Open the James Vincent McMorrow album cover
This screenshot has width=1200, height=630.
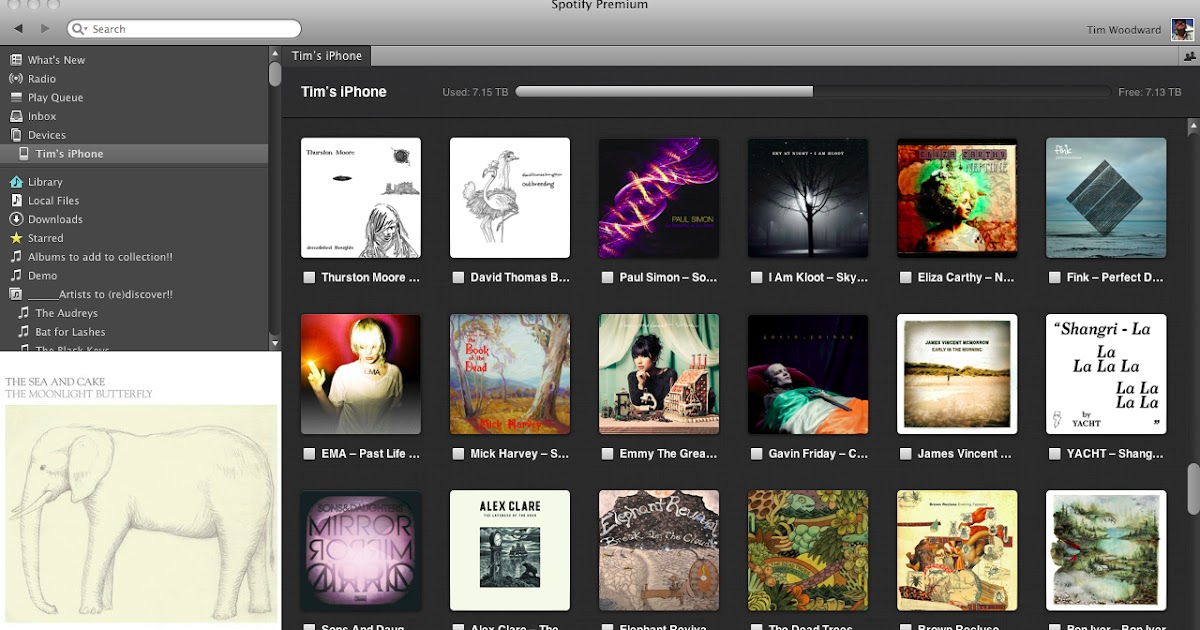click(957, 374)
